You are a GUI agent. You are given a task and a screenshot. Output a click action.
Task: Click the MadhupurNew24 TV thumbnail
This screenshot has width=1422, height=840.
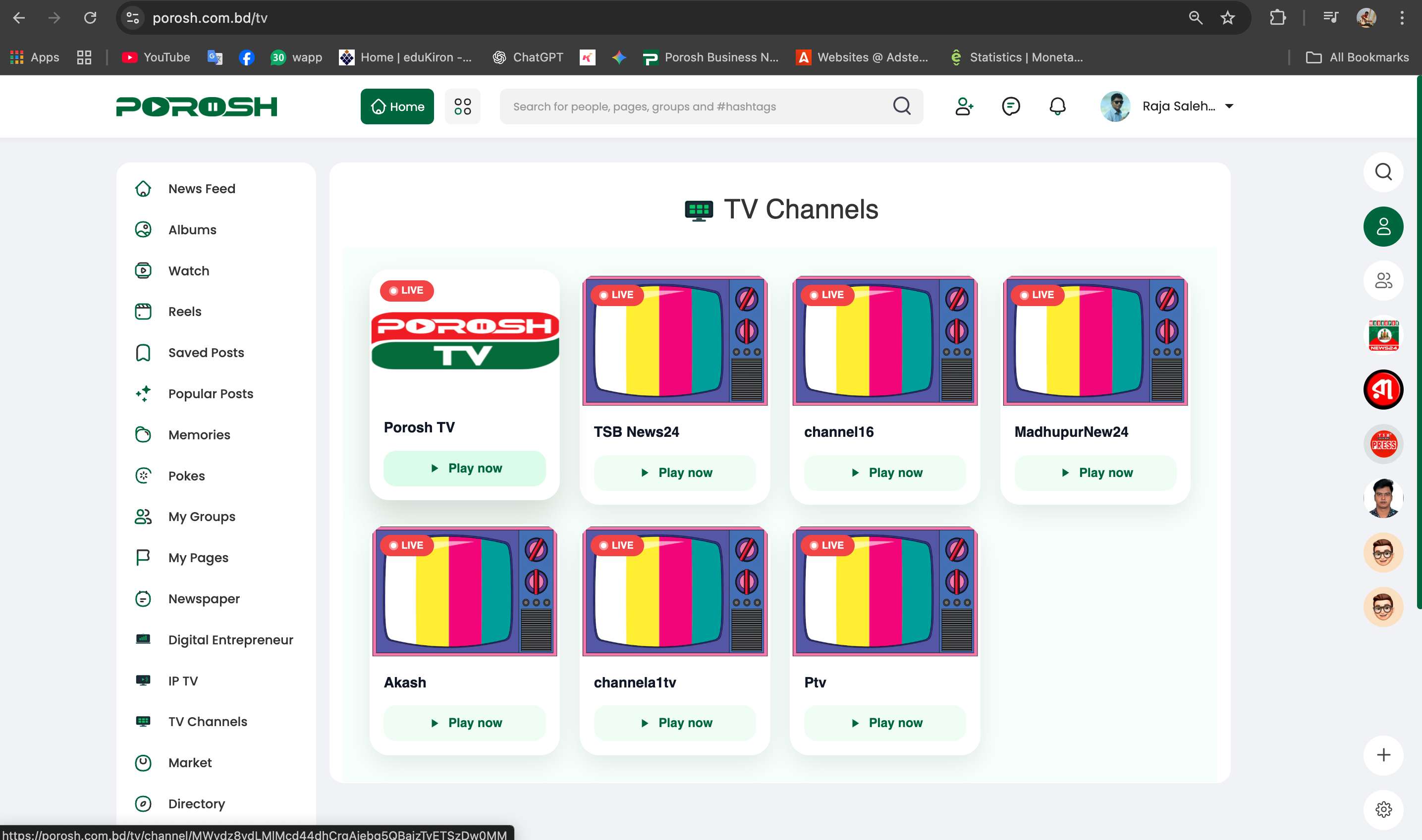tap(1094, 341)
